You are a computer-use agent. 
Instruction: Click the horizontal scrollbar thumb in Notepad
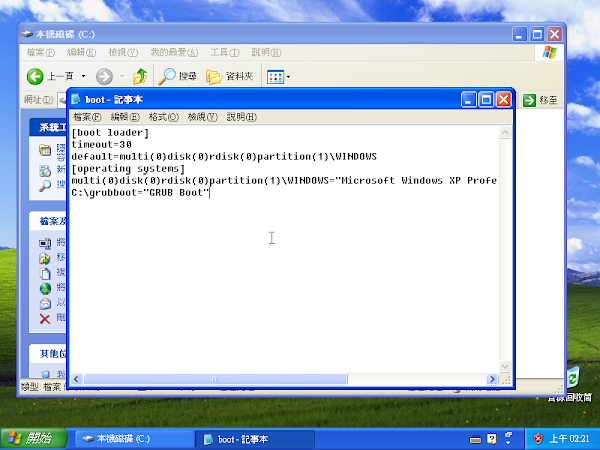[215, 379]
